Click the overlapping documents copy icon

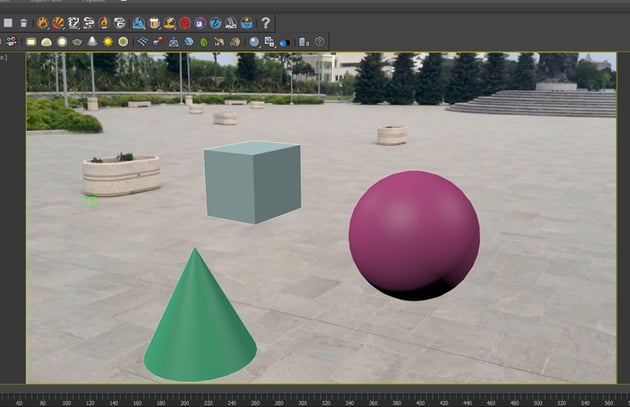pos(270,42)
